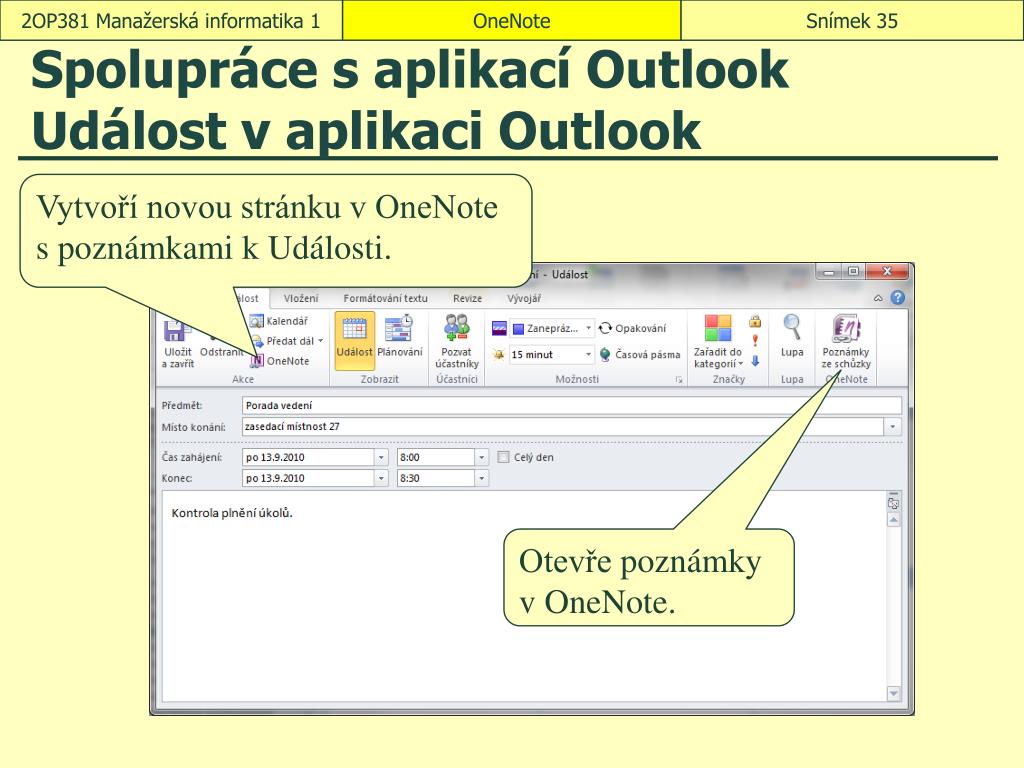This screenshot has height=768, width=1024.
Task: Open the Formátování textu tab
Action: coord(385,298)
